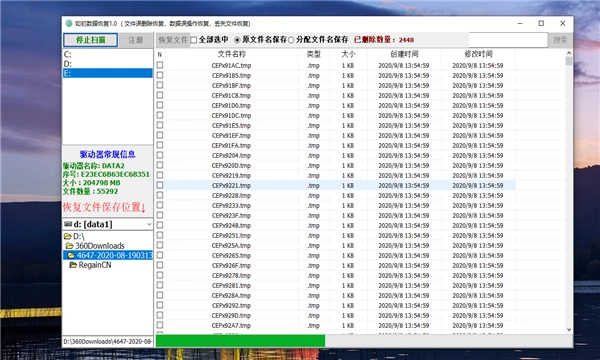Viewport: 600px width, 360px height.
Task: Click the 360Downloads folder icon
Action: 69,246
